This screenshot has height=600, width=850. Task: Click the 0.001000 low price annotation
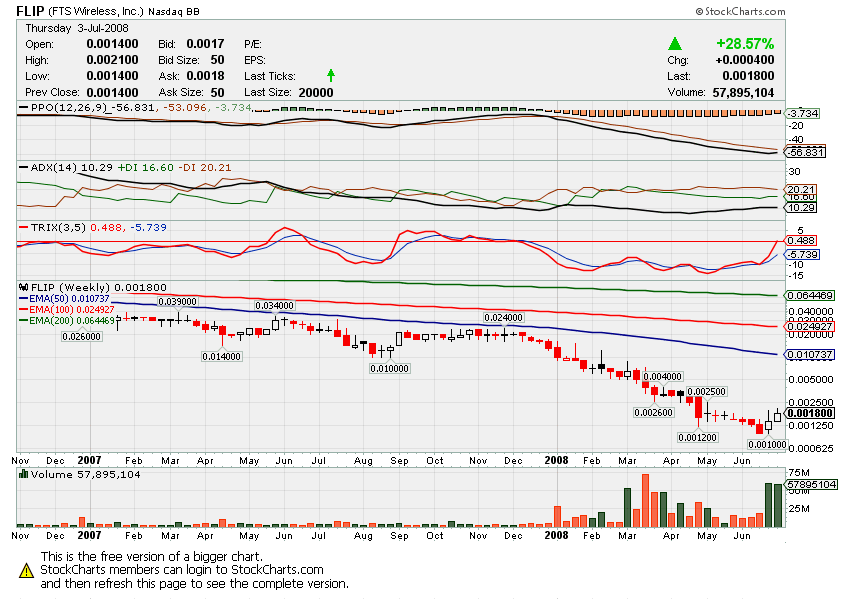coord(767,444)
